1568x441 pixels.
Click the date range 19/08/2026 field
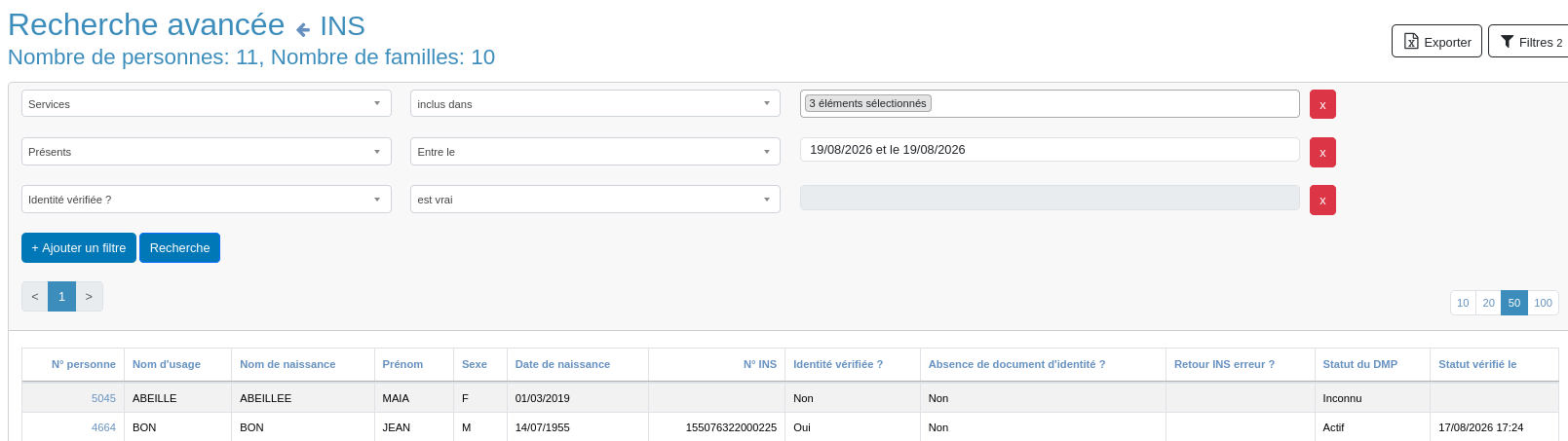1050,150
